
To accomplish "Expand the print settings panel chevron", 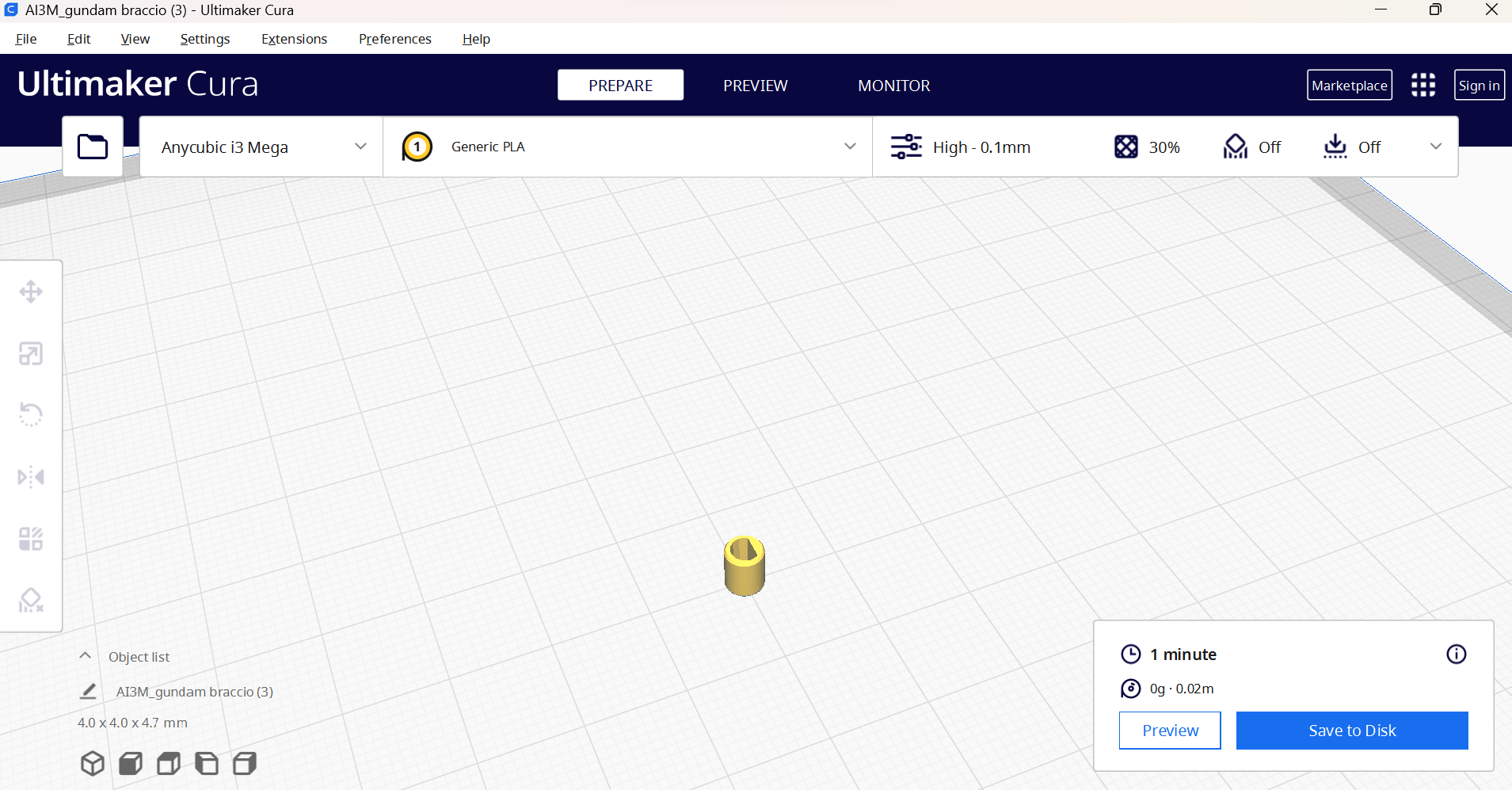I will pos(1435,147).
